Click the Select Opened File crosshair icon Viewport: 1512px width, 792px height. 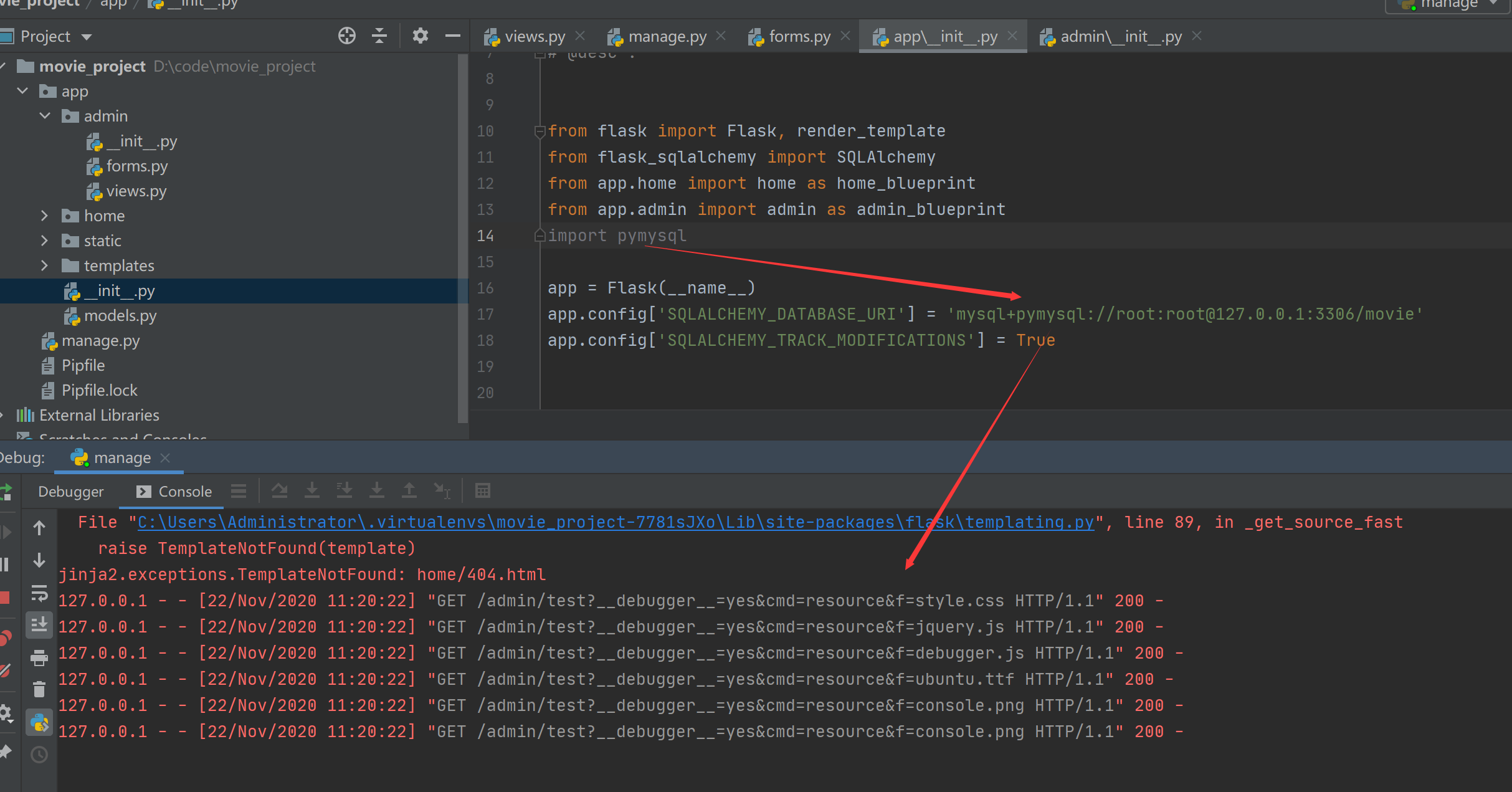(347, 36)
